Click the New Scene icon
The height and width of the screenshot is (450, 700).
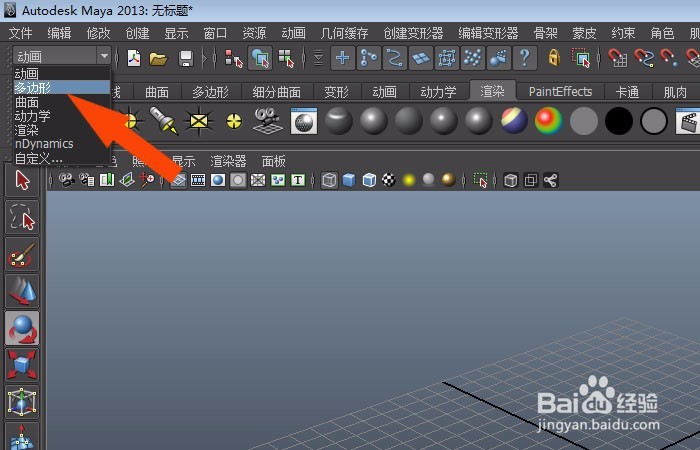click(x=133, y=58)
